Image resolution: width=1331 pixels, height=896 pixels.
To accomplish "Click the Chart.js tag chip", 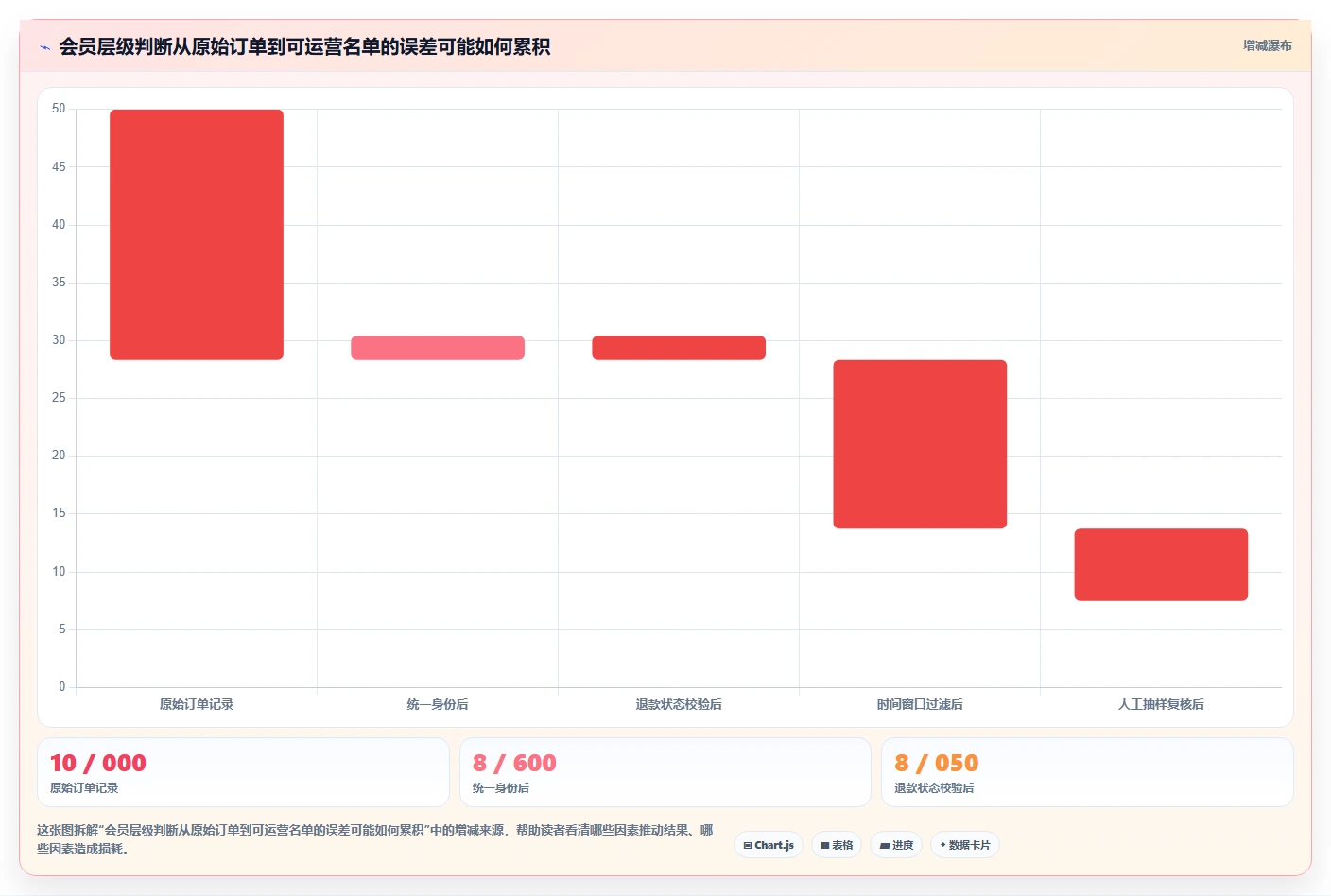I will (769, 845).
